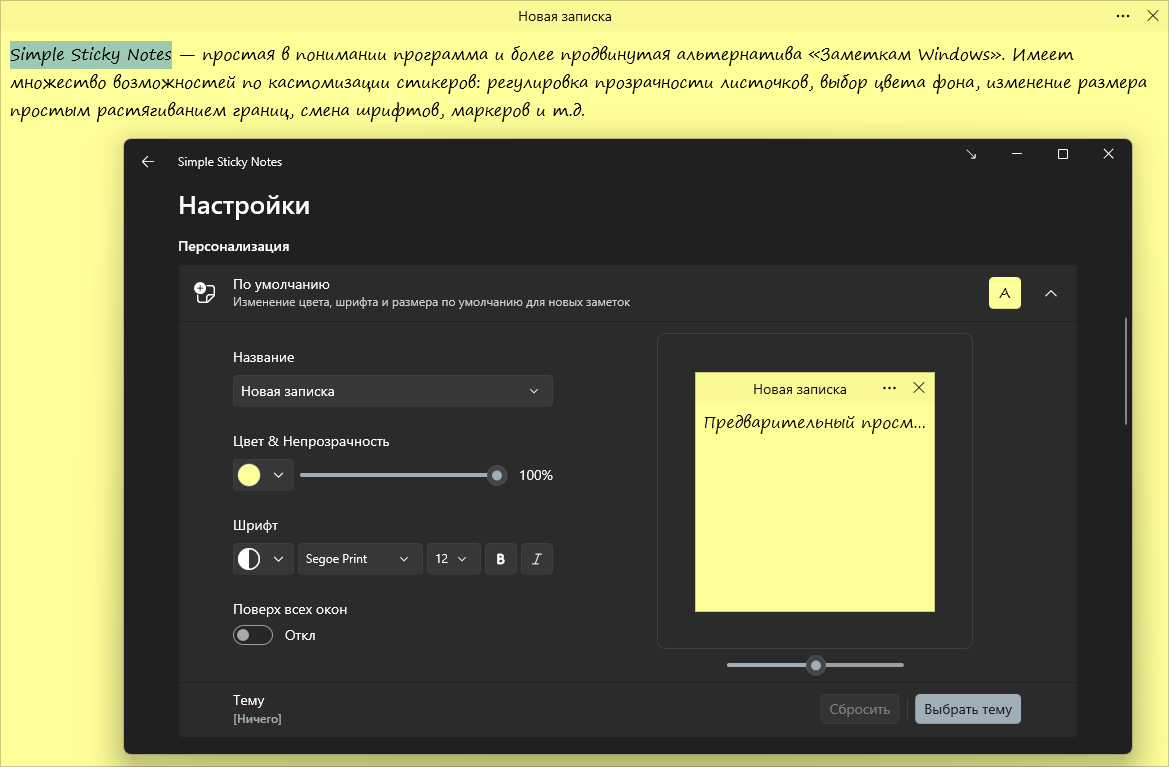Click the Настройки heading

(244, 205)
